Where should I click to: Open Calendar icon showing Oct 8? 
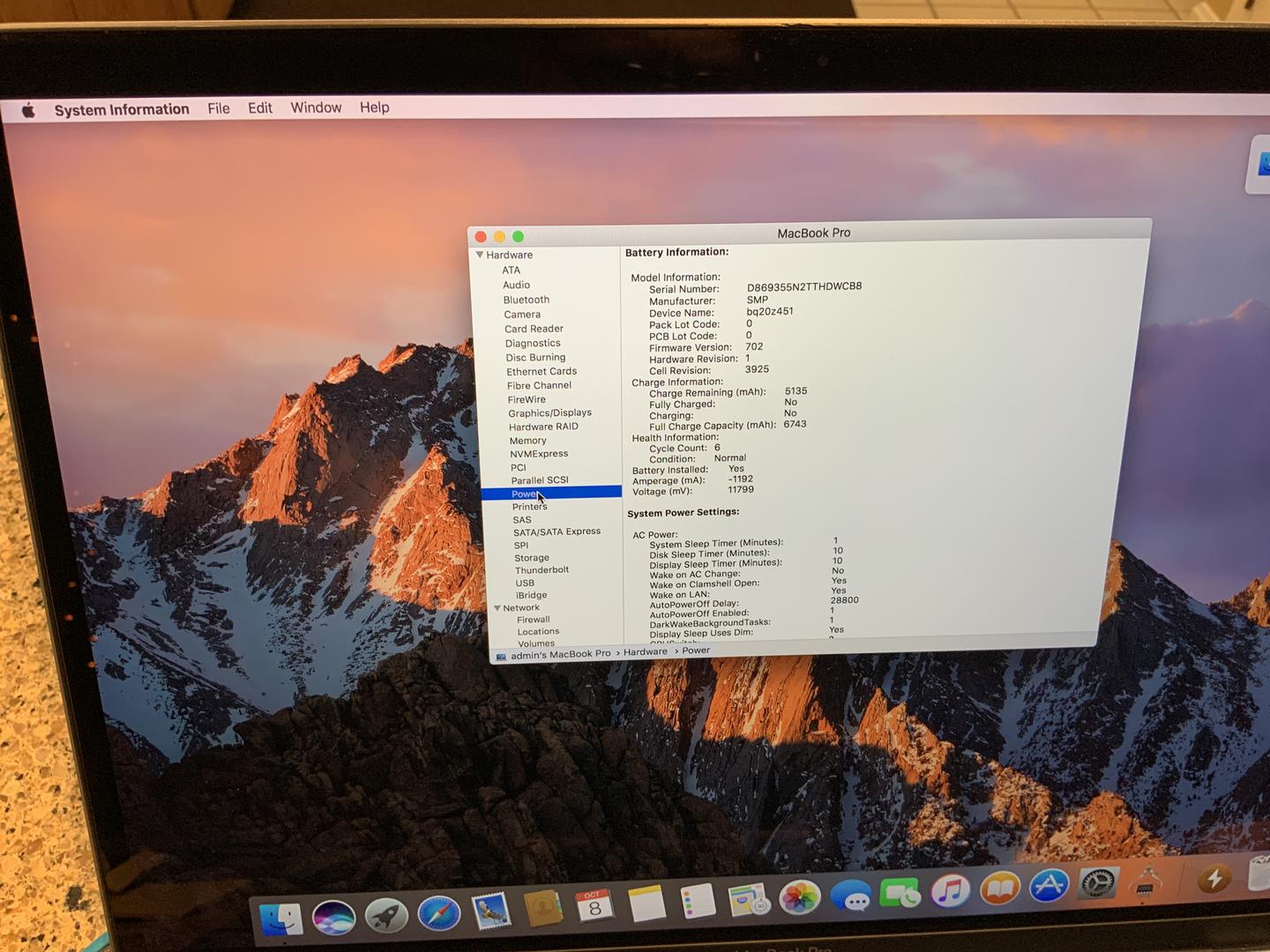coord(594,906)
